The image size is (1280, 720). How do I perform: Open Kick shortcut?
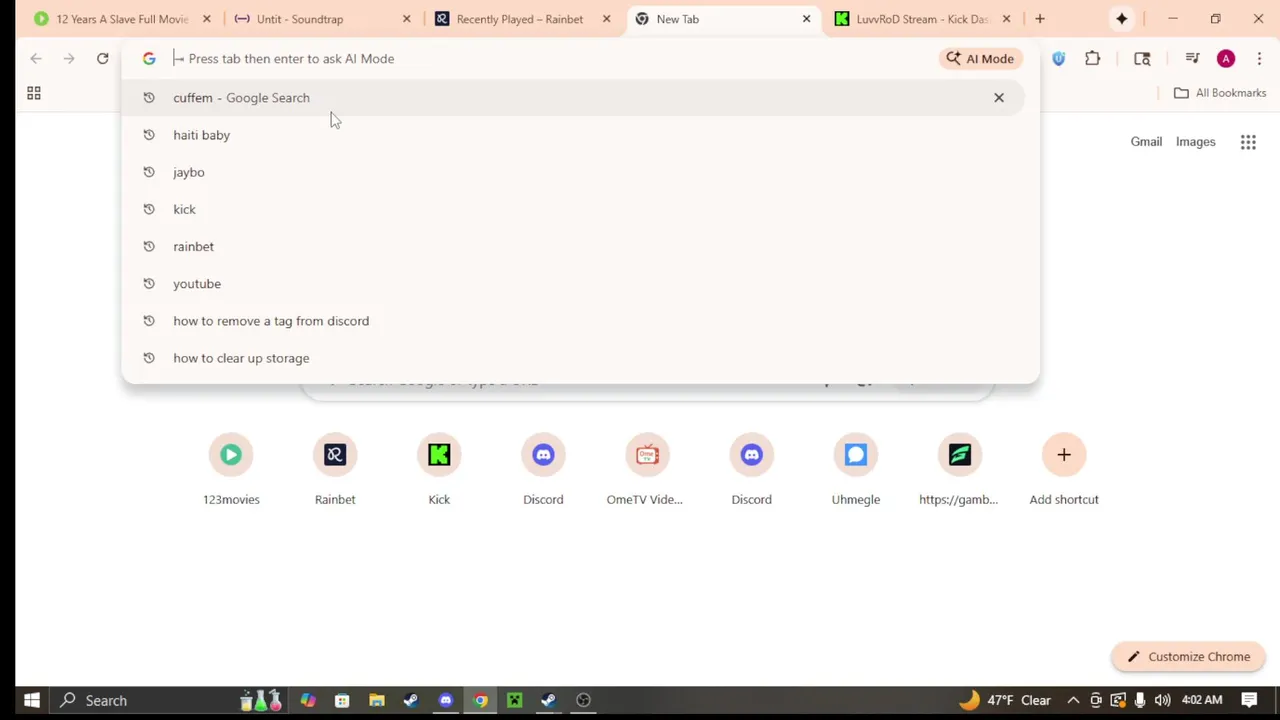click(439, 472)
